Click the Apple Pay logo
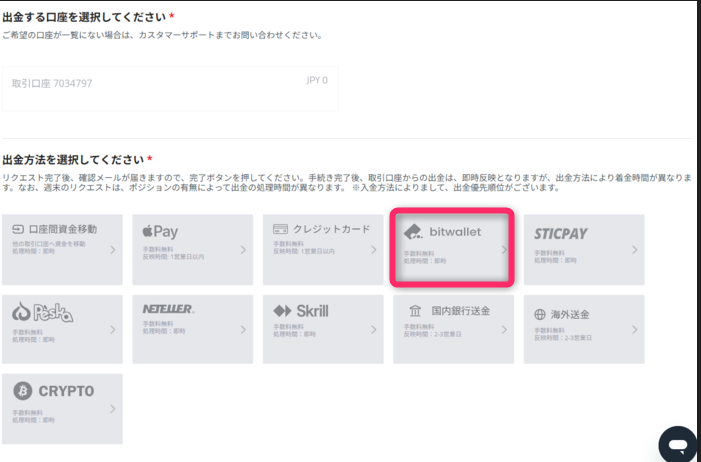The width and height of the screenshot is (701, 462). point(160,231)
